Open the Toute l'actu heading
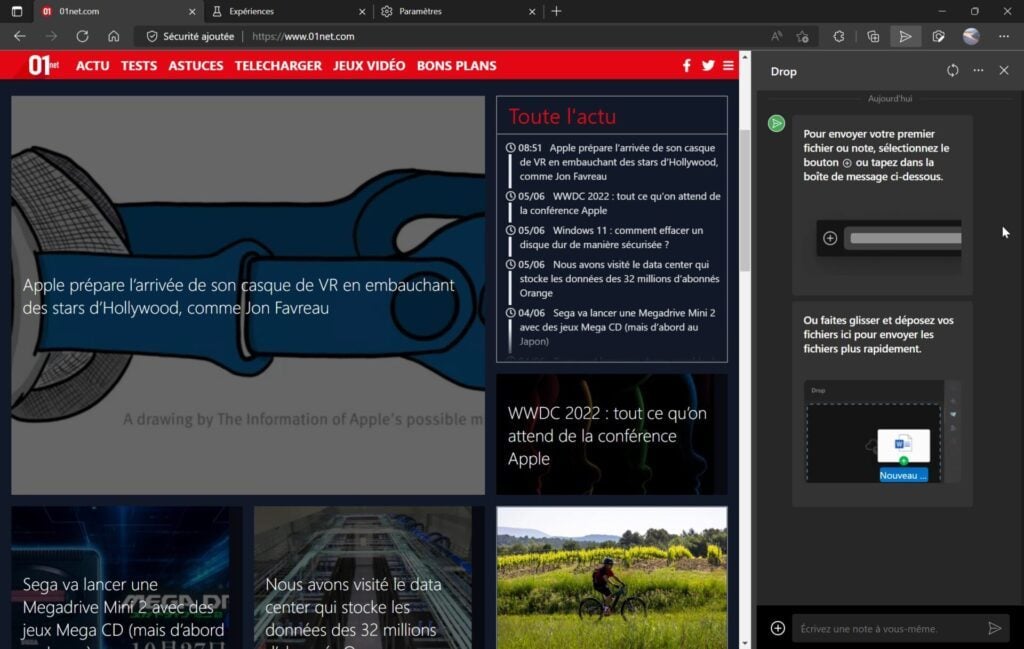The image size is (1024, 649). [x=562, y=116]
